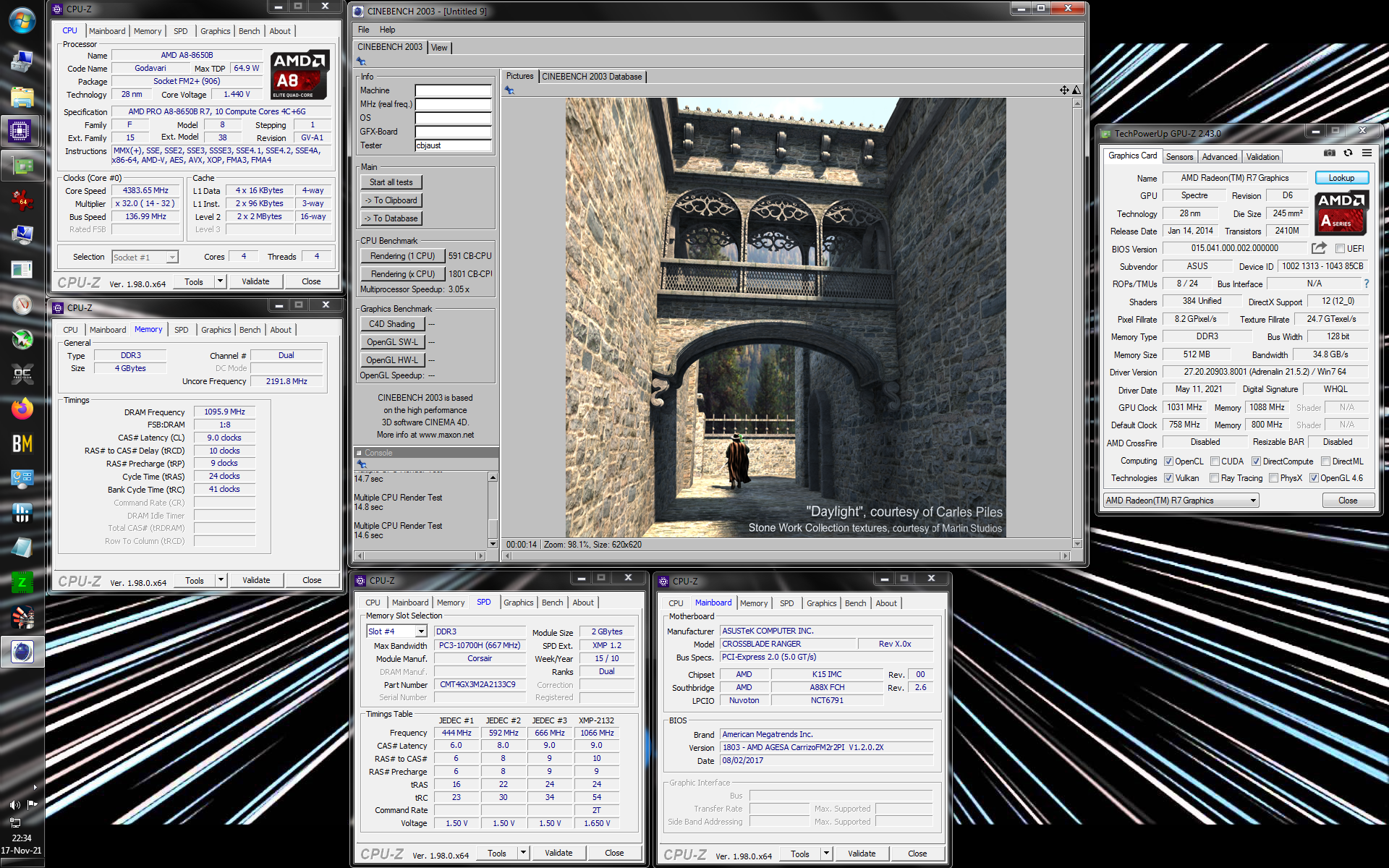
Task: Click AMD A8 logo in CPU-Z
Action: [300, 75]
